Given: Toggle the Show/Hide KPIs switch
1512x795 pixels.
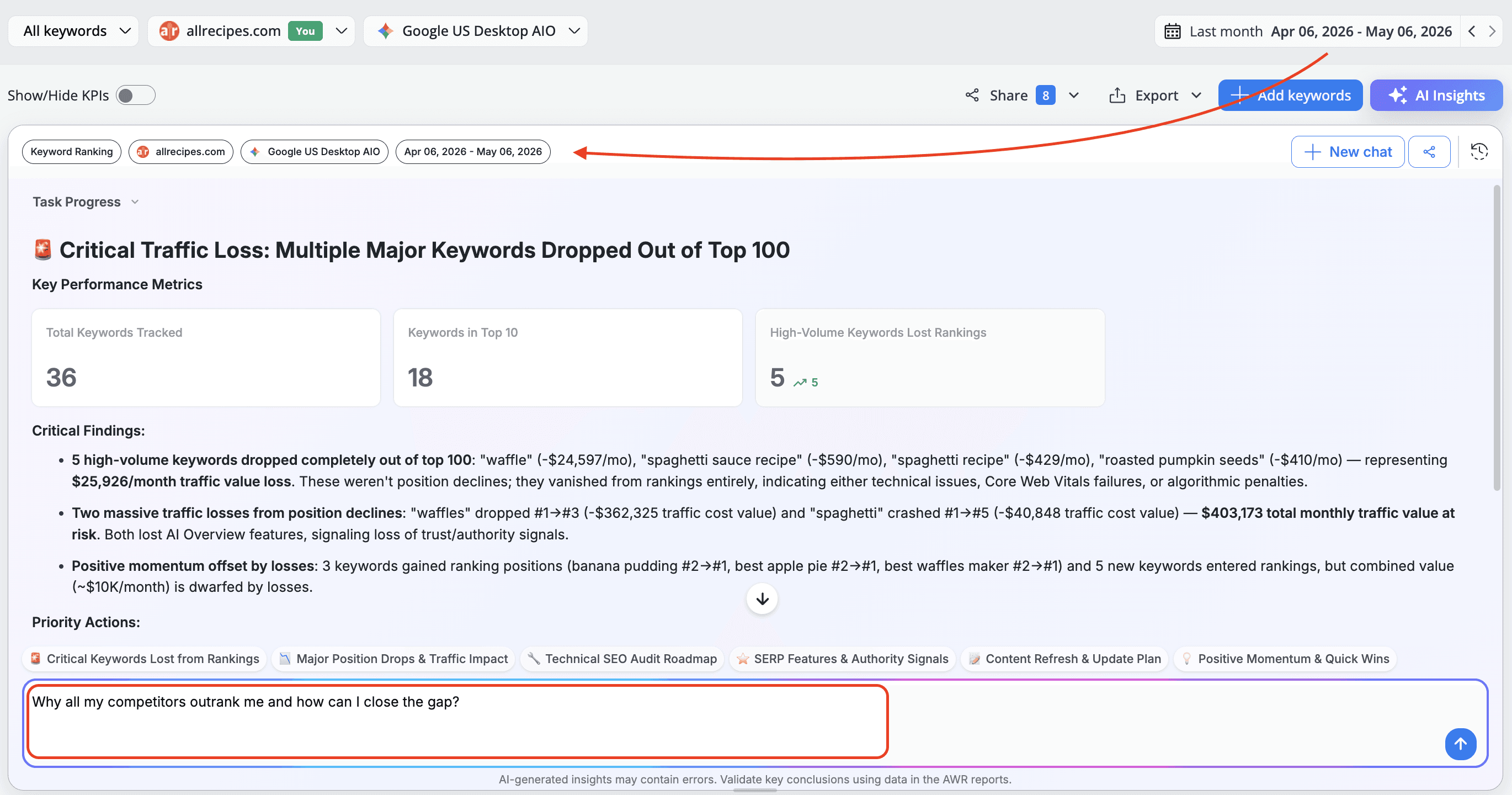Looking at the screenshot, I should [x=136, y=95].
